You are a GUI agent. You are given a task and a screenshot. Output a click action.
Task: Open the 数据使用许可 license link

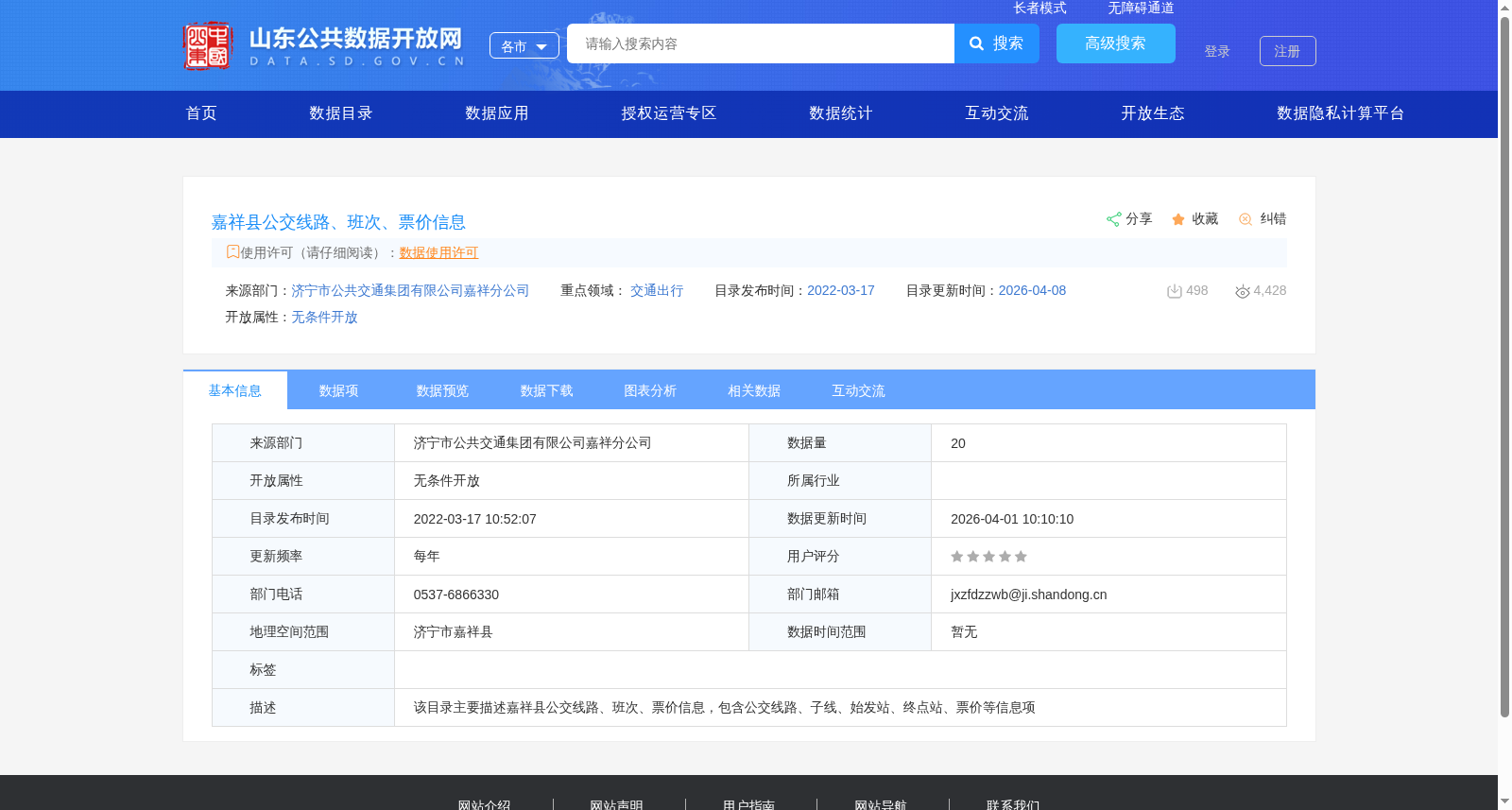(439, 252)
